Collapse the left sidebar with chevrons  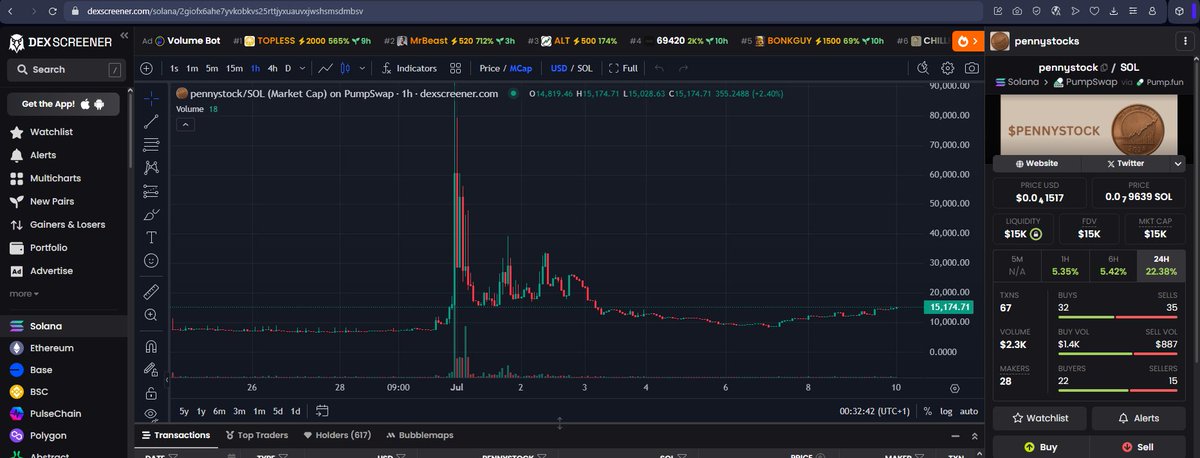[x=124, y=34]
